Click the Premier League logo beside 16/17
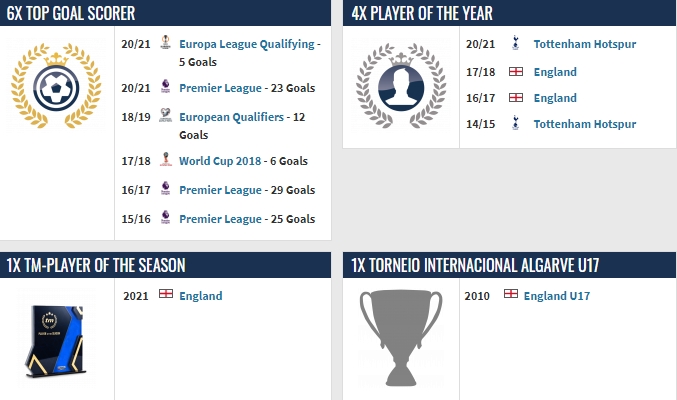 (165, 188)
